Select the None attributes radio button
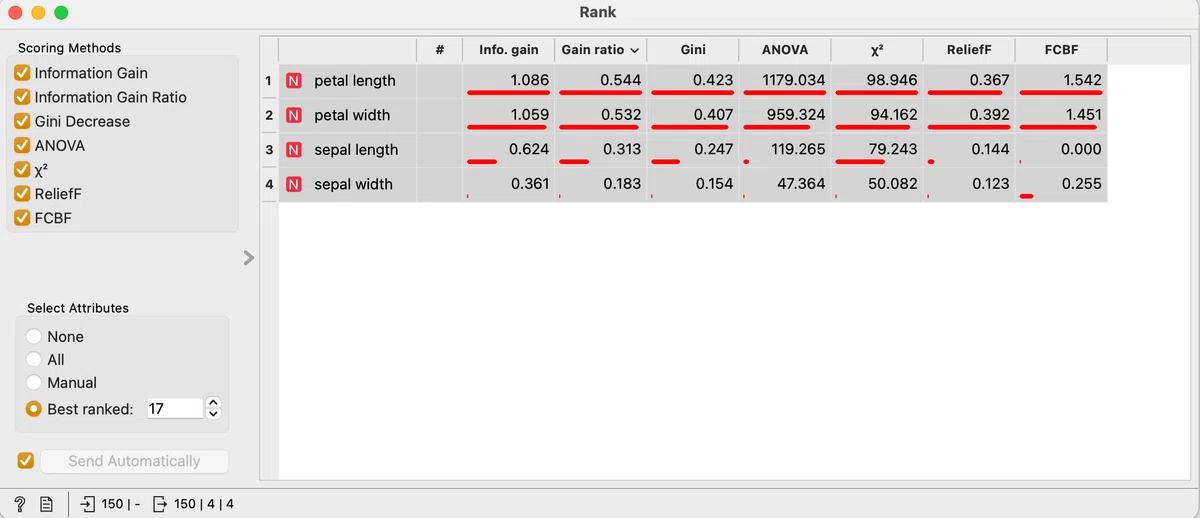 pos(35,337)
